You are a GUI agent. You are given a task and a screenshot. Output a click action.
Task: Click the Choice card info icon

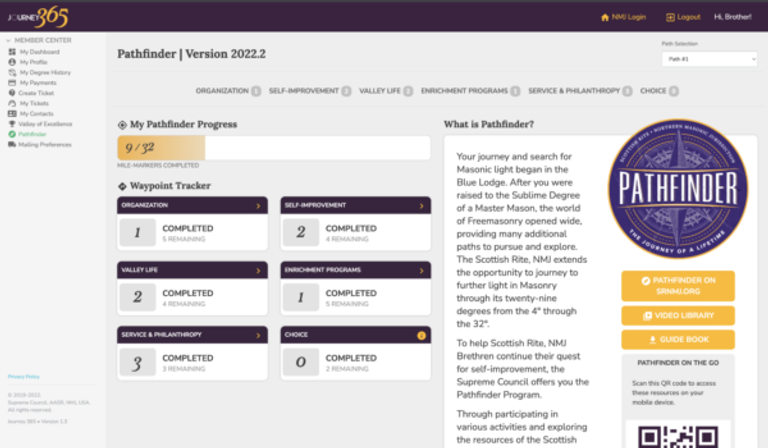(x=421, y=335)
